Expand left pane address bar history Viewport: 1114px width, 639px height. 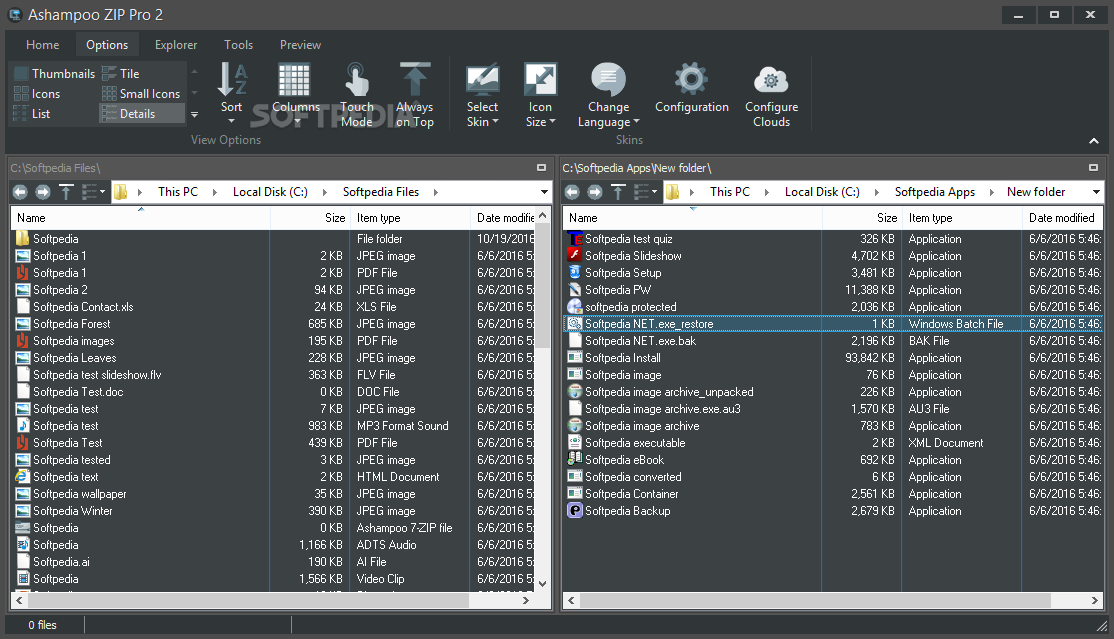pyautogui.click(x=544, y=192)
